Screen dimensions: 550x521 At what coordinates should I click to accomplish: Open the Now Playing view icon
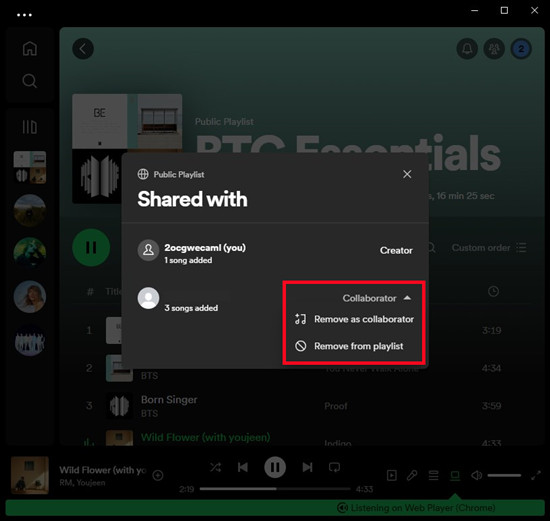pos(391,475)
